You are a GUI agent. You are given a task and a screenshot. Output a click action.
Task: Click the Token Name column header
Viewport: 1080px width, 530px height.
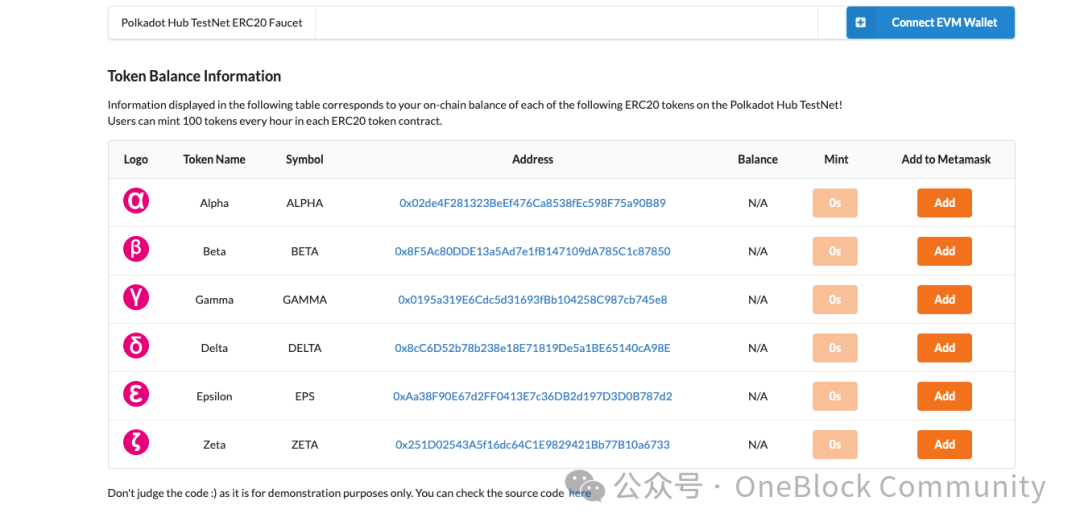coord(214,159)
